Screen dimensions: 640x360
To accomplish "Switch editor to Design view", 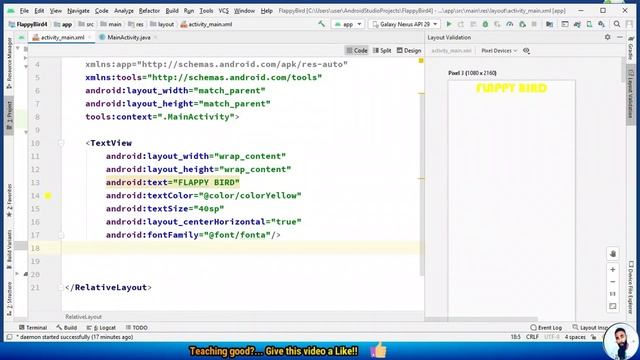I will point(409,51).
